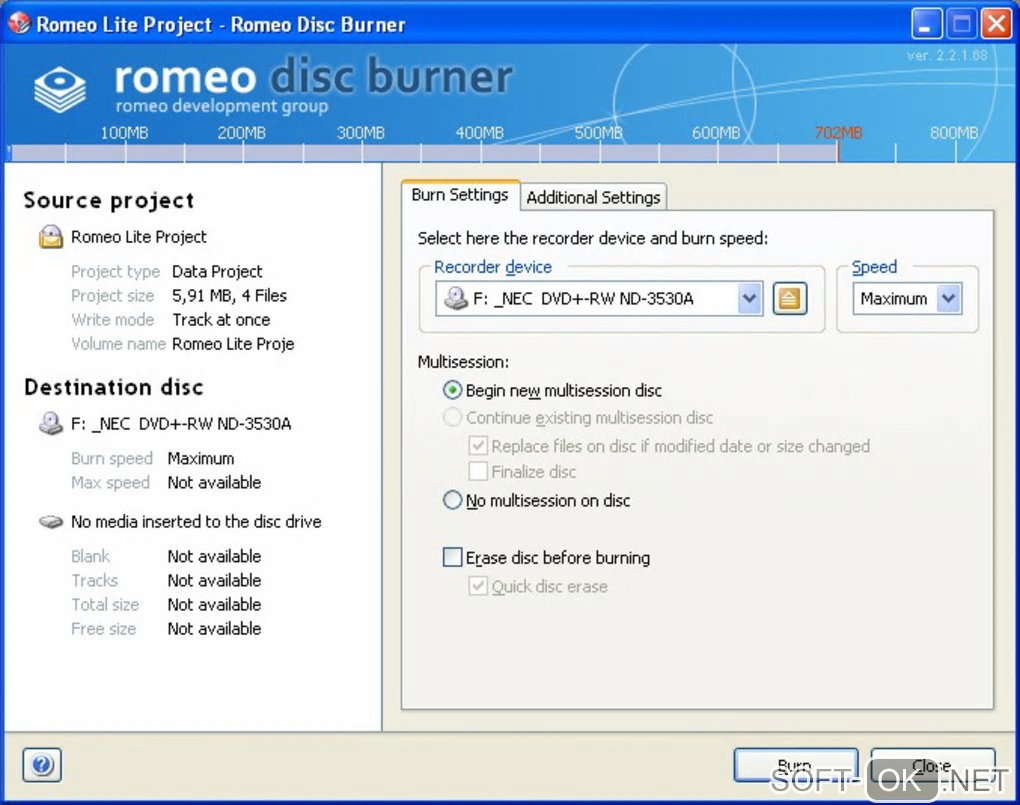The image size is (1020, 805).
Task: Click the Romeo disc burner stacked-discs logo
Action: pyautogui.click(x=60, y=90)
